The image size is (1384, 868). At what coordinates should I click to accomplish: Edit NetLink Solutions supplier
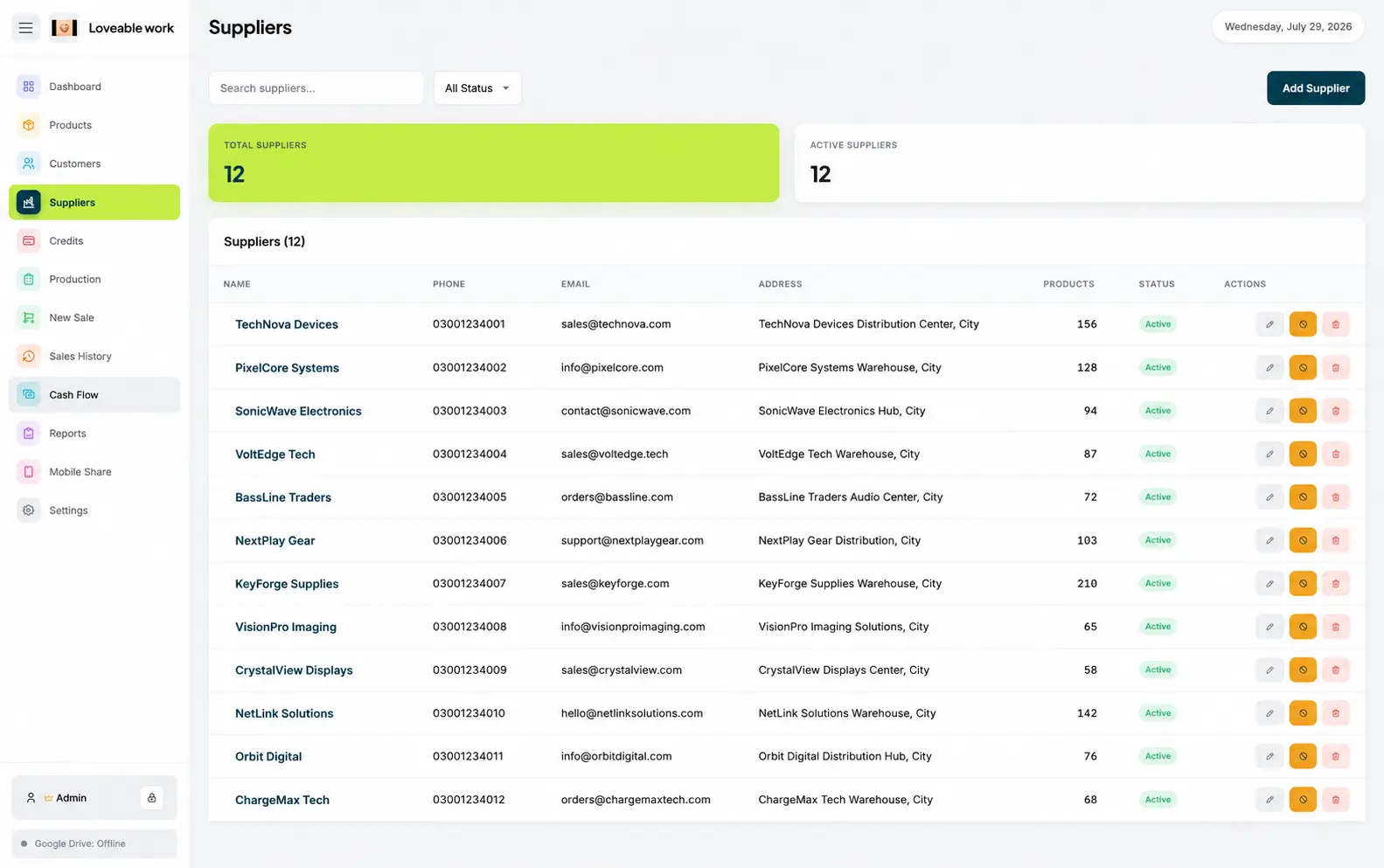coord(1269,713)
